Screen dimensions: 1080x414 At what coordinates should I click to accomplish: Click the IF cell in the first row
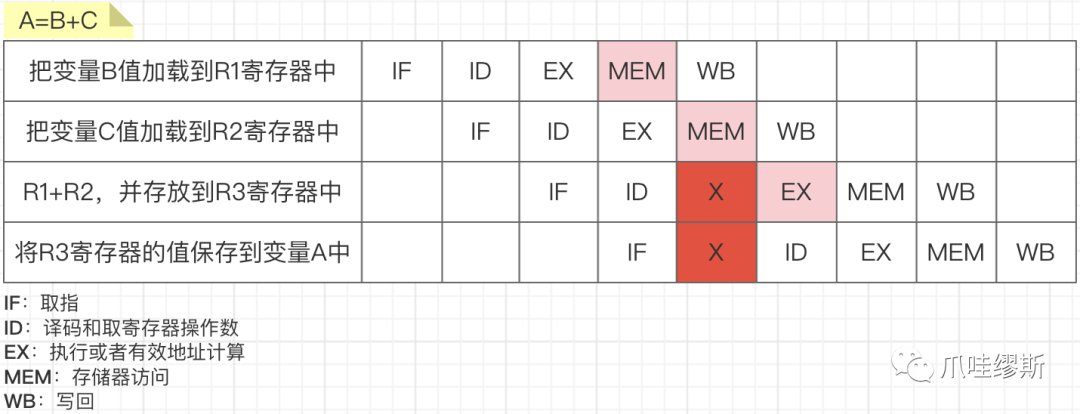pos(402,72)
